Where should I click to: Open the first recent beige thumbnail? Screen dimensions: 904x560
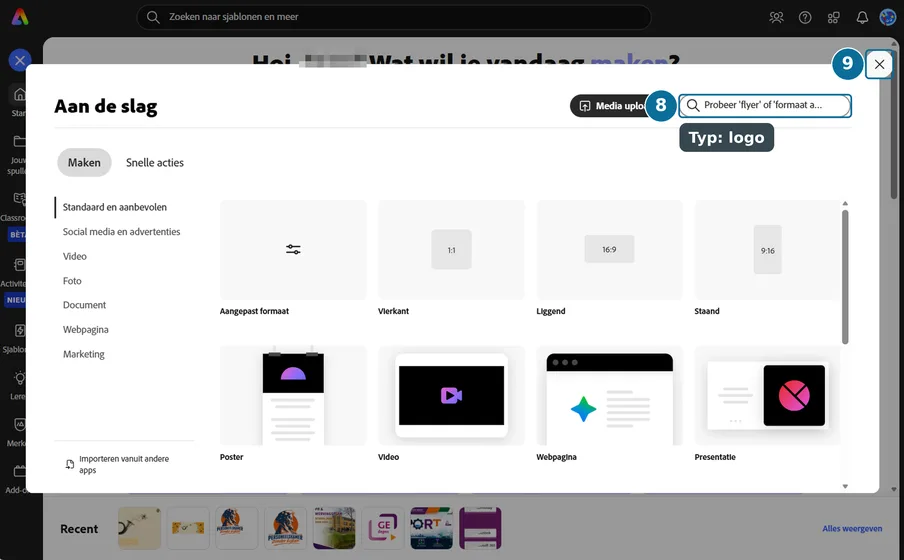click(x=140, y=528)
